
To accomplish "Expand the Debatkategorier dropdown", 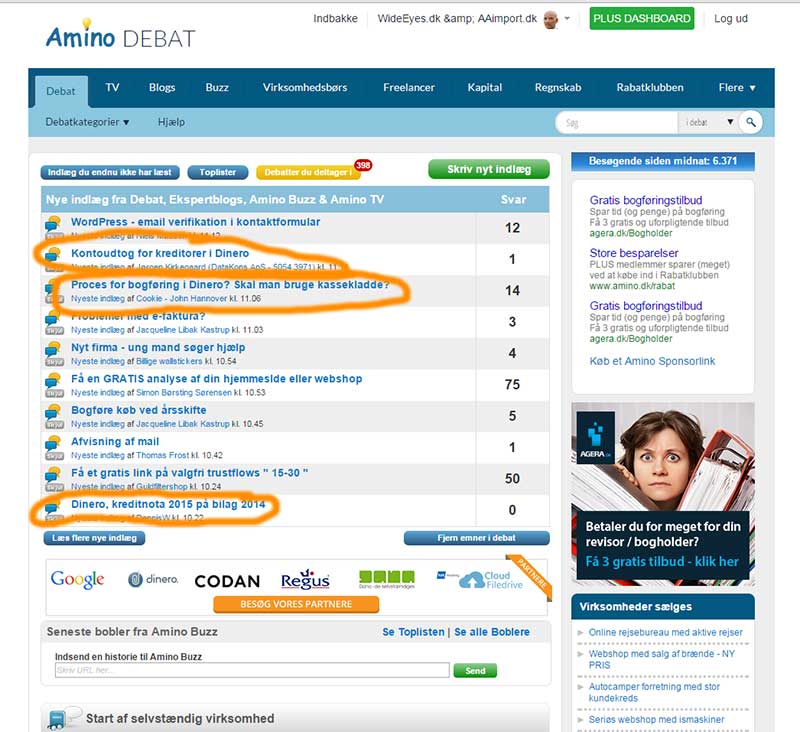I will coord(88,122).
